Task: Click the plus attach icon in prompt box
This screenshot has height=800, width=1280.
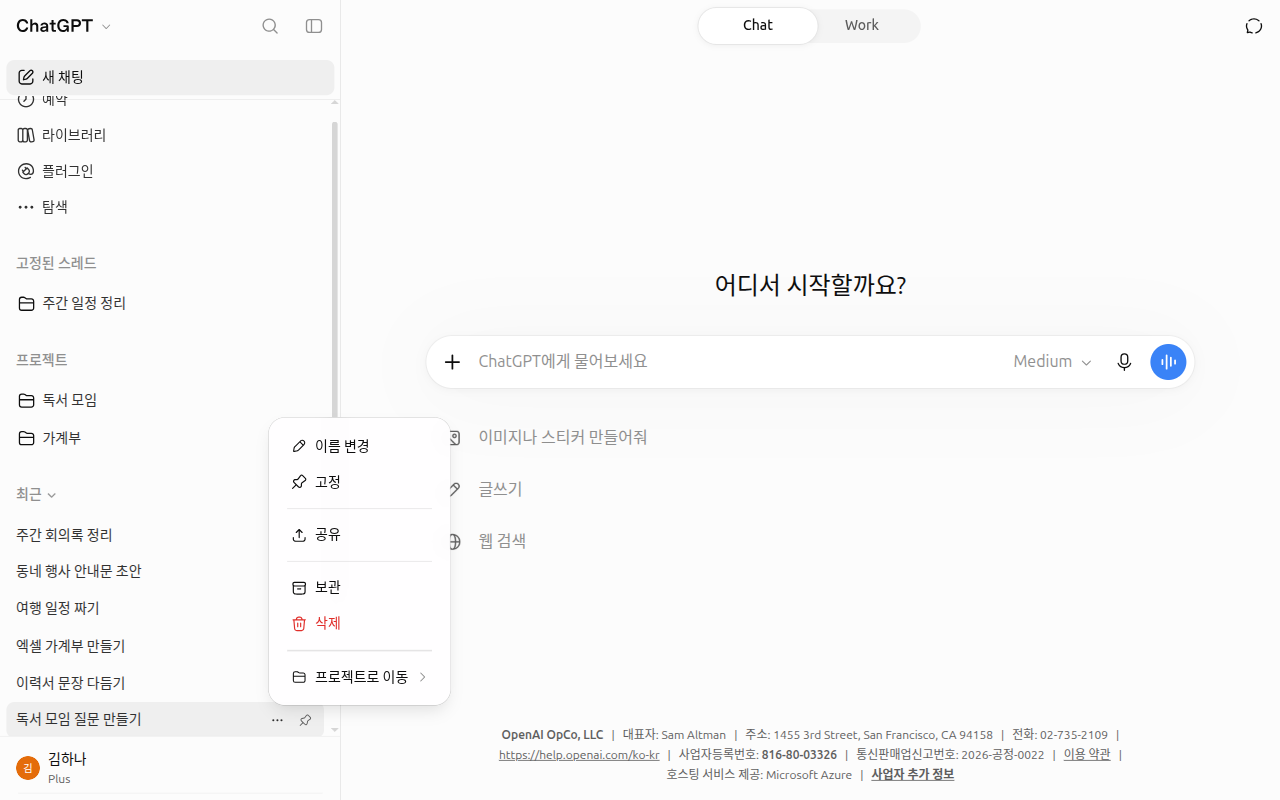Action: pos(452,362)
